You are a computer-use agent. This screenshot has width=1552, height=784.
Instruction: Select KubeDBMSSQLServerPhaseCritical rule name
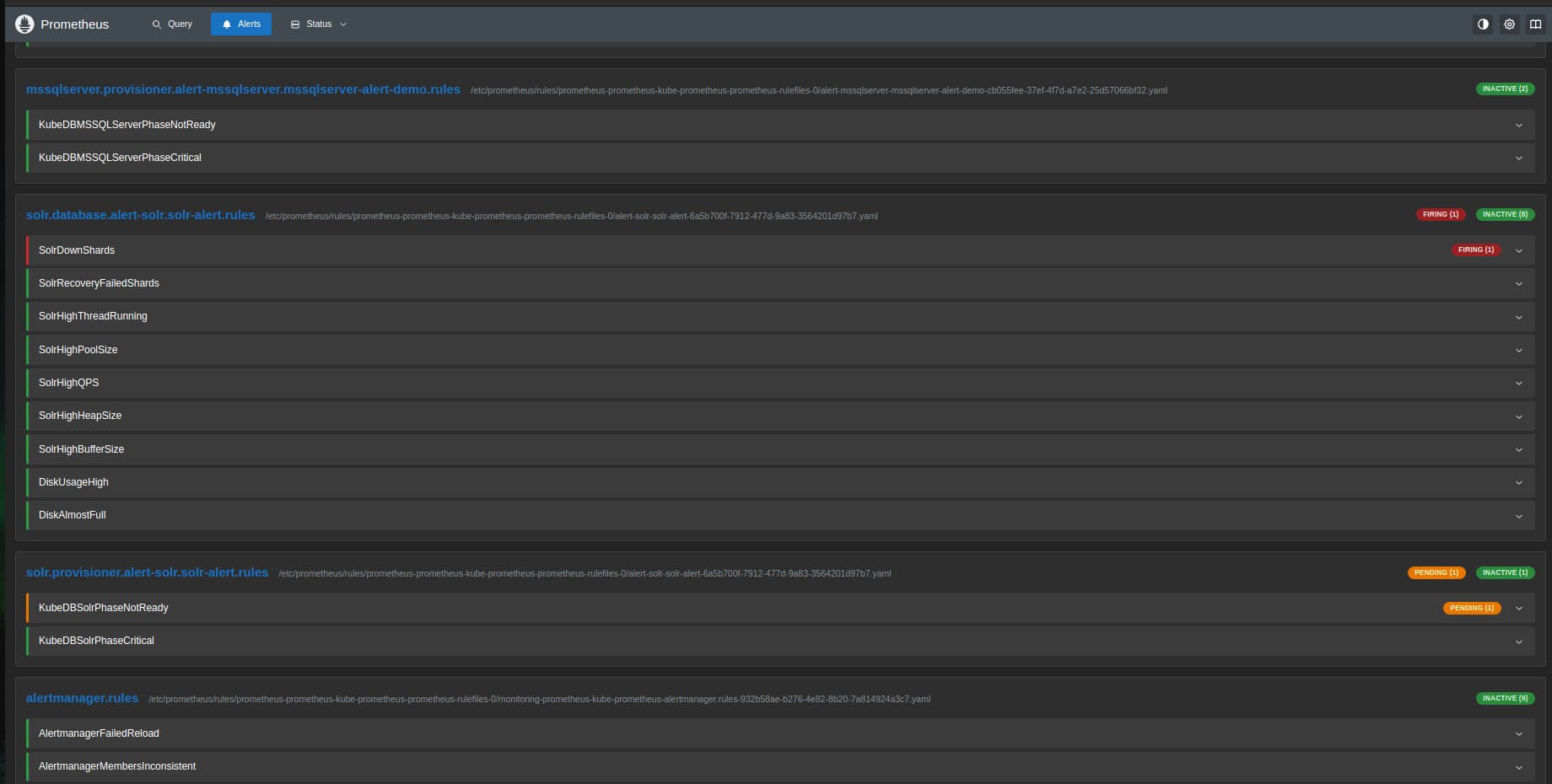tap(120, 158)
